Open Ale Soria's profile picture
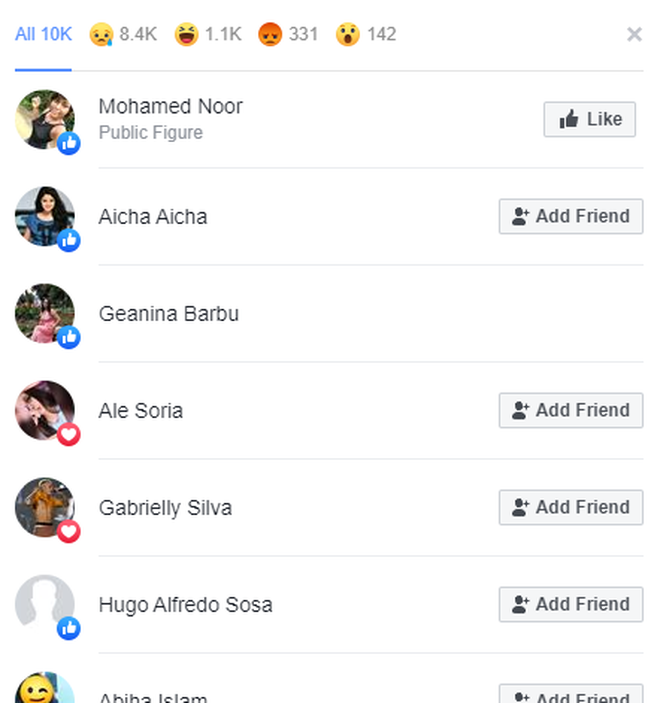The image size is (660, 703). tap(45, 410)
